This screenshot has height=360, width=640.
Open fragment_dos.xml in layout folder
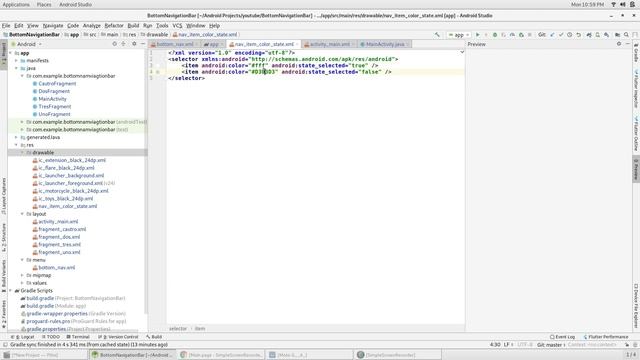[x=59, y=237]
